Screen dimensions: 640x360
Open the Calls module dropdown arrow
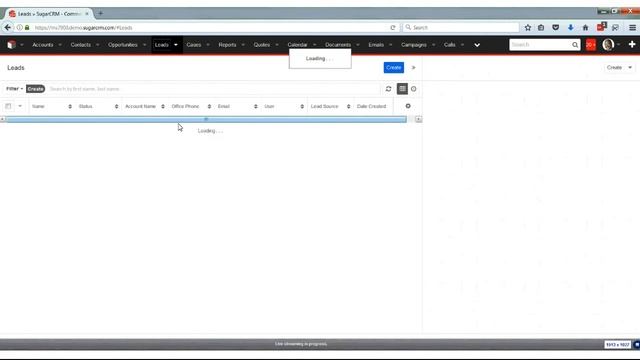462,45
